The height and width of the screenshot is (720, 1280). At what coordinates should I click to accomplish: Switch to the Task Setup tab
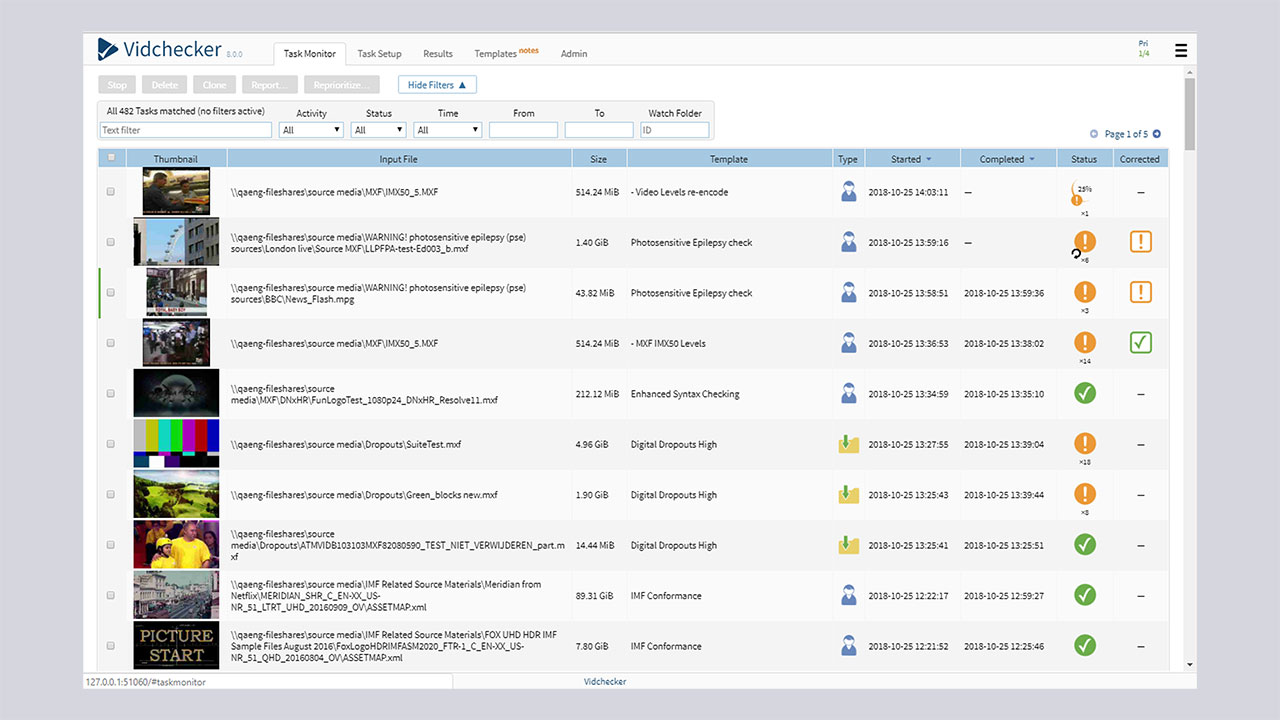coord(379,54)
